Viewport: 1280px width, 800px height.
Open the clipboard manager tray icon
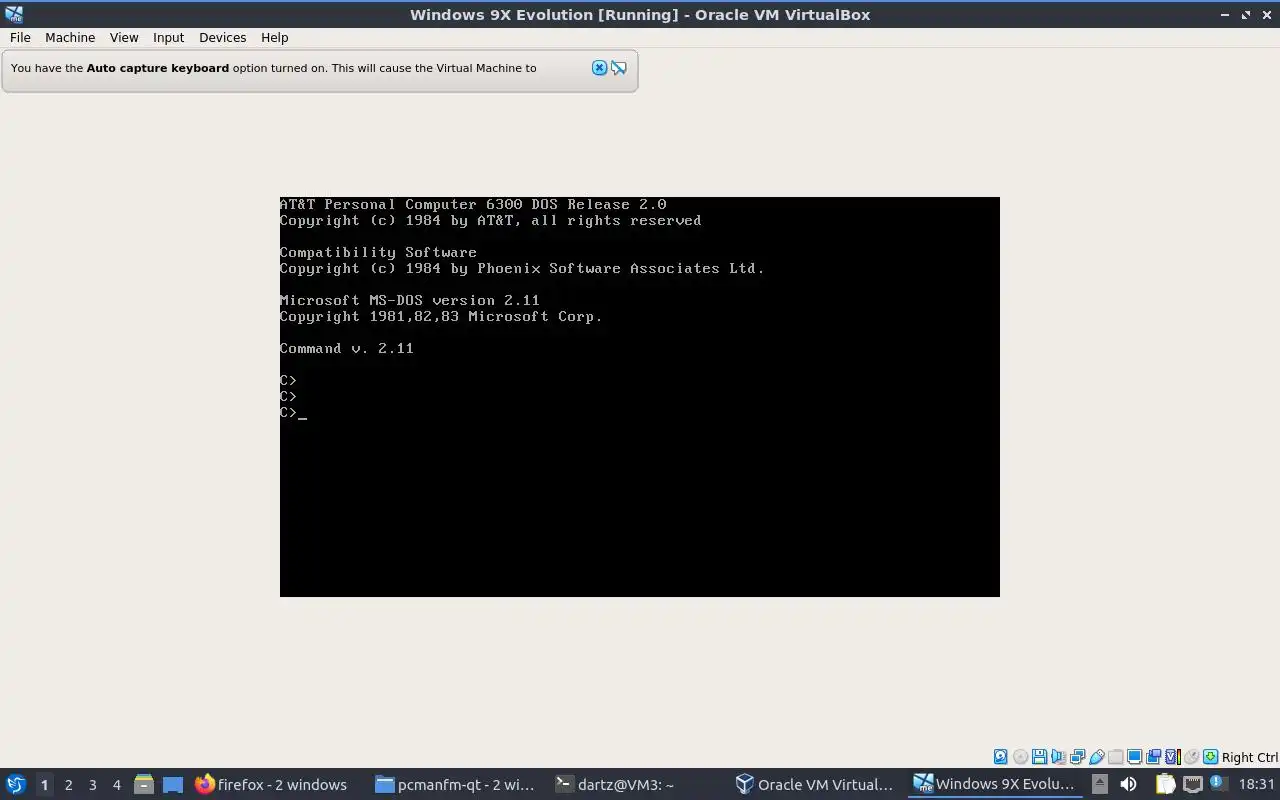[1165, 784]
